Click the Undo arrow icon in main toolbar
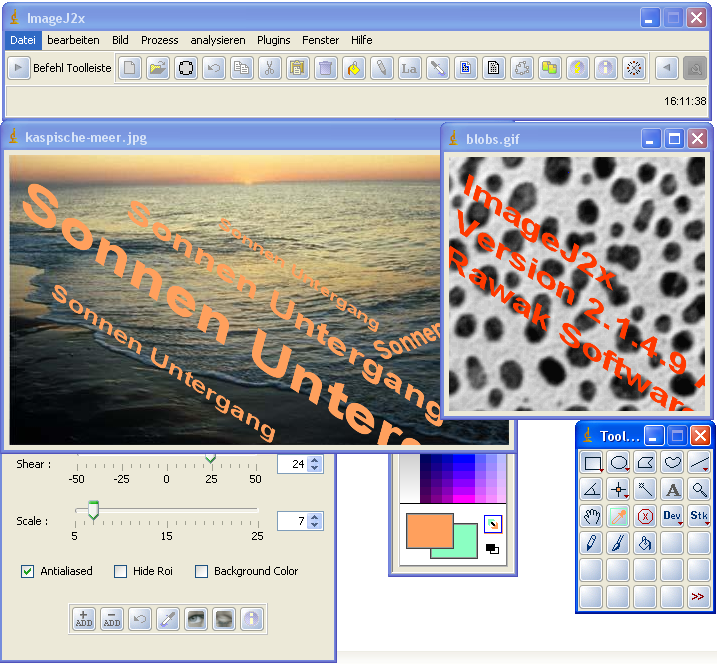The width and height of the screenshot is (717, 664). (214, 69)
